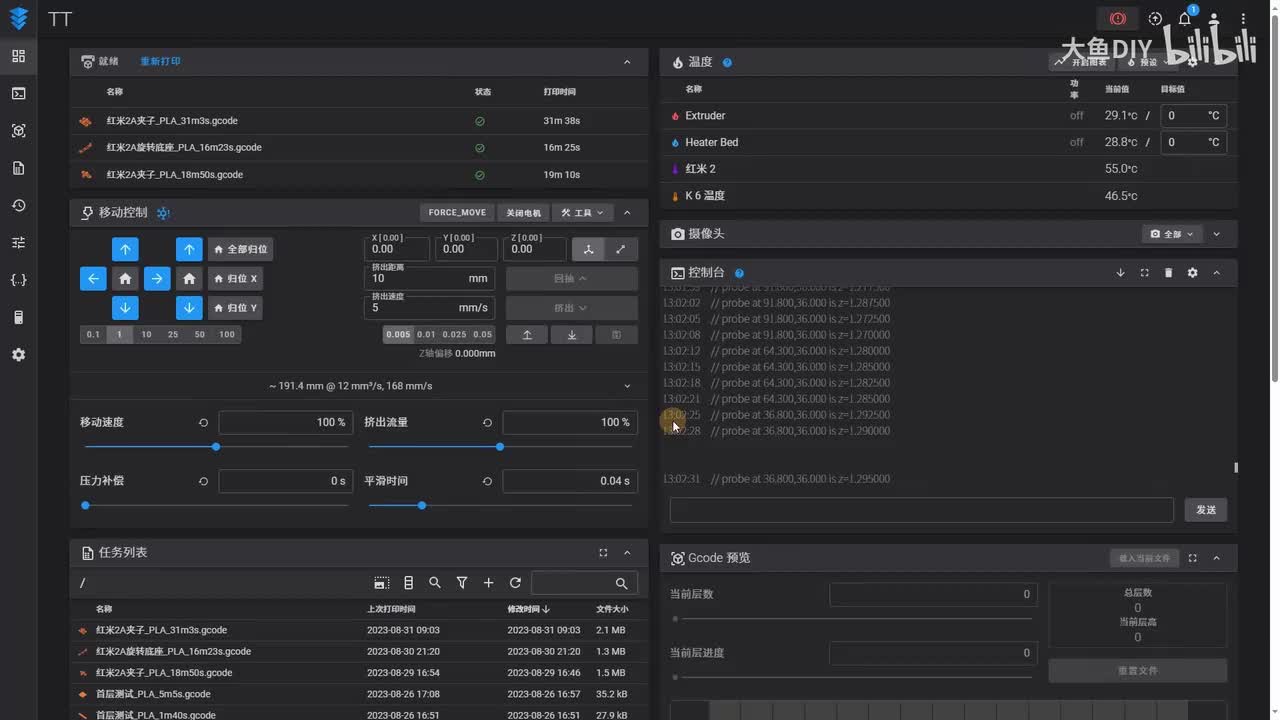This screenshot has width=1280, height=720.
Task: Select the 0.05 Z offset step
Action: [483, 335]
